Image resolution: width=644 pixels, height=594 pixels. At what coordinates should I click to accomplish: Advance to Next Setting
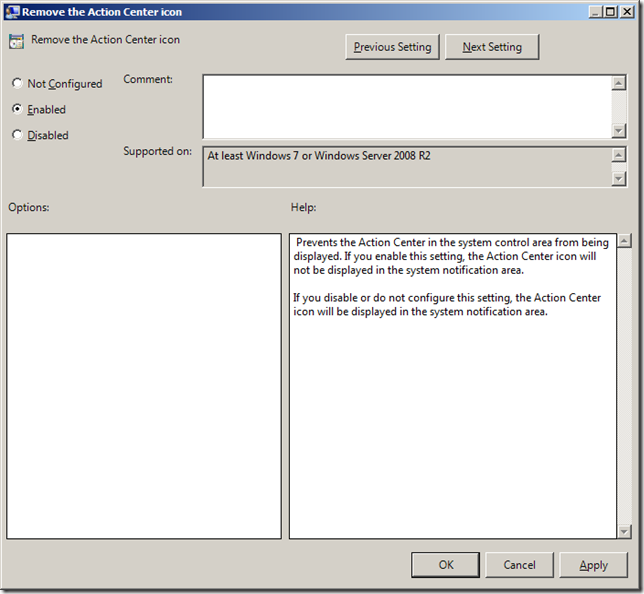(492, 47)
